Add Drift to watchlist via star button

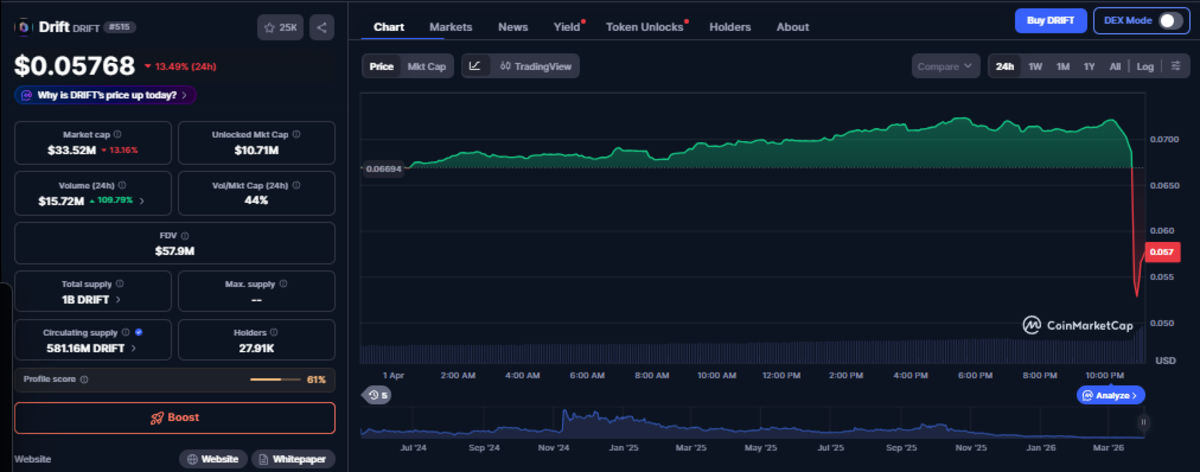[x=279, y=27]
